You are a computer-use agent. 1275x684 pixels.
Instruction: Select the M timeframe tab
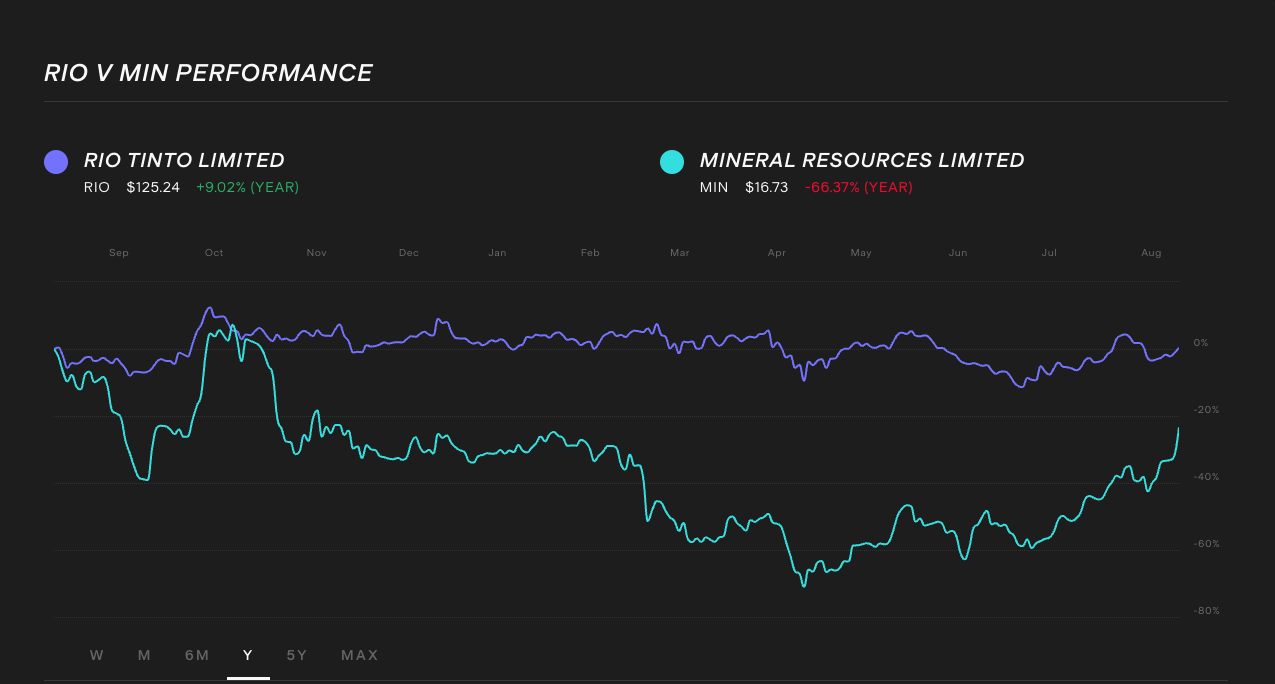click(x=144, y=655)
